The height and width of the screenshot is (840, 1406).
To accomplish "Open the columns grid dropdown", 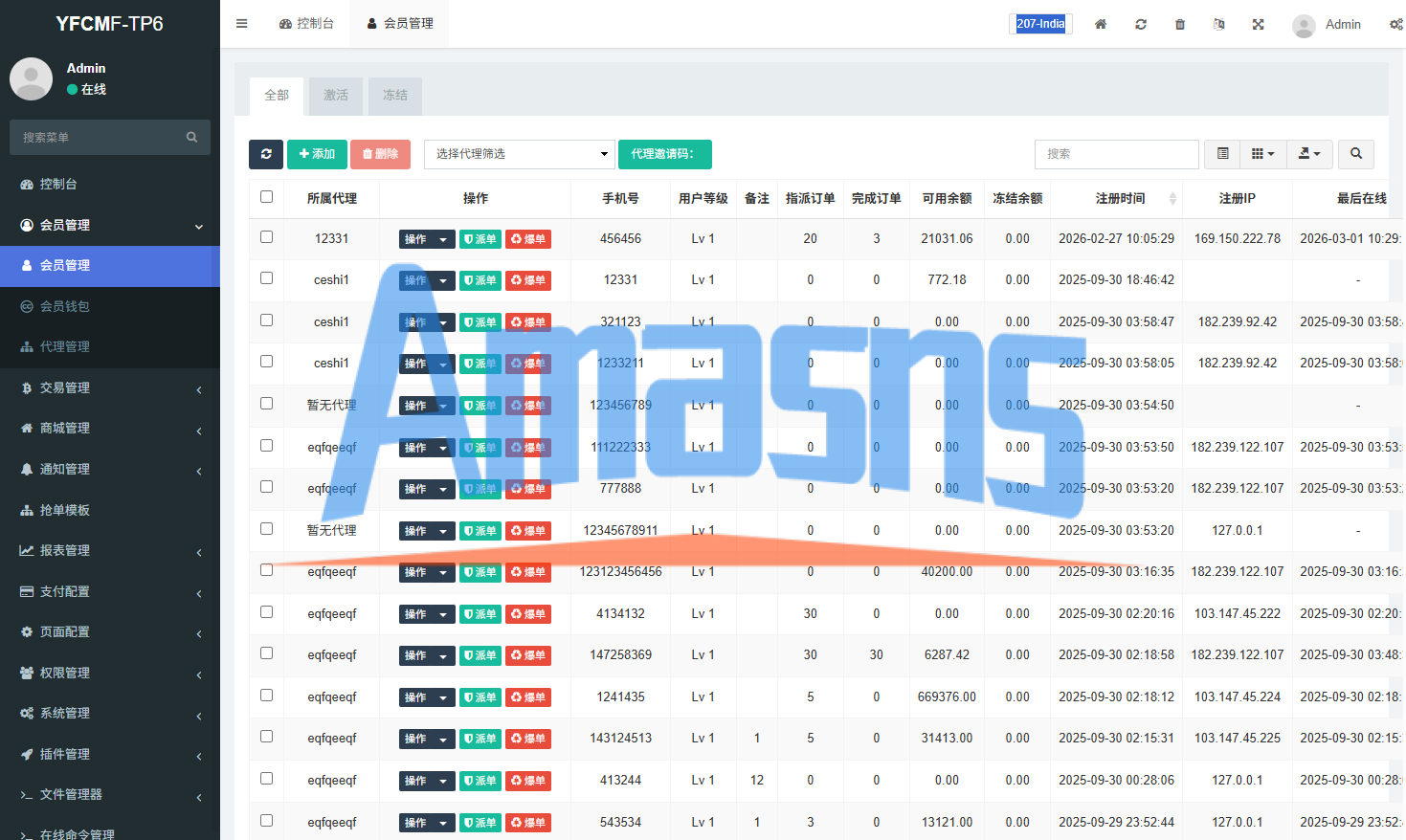I will pos(1263,154).
